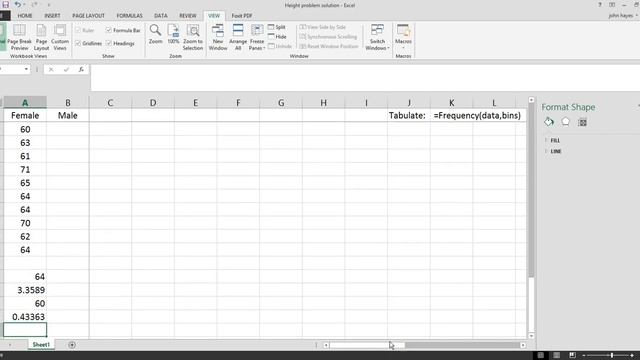Image resolution: width=640 pixels, height=360 pixels.
Task: Select Fill & Line icon in Format Shape
Action: click(549, 122)
